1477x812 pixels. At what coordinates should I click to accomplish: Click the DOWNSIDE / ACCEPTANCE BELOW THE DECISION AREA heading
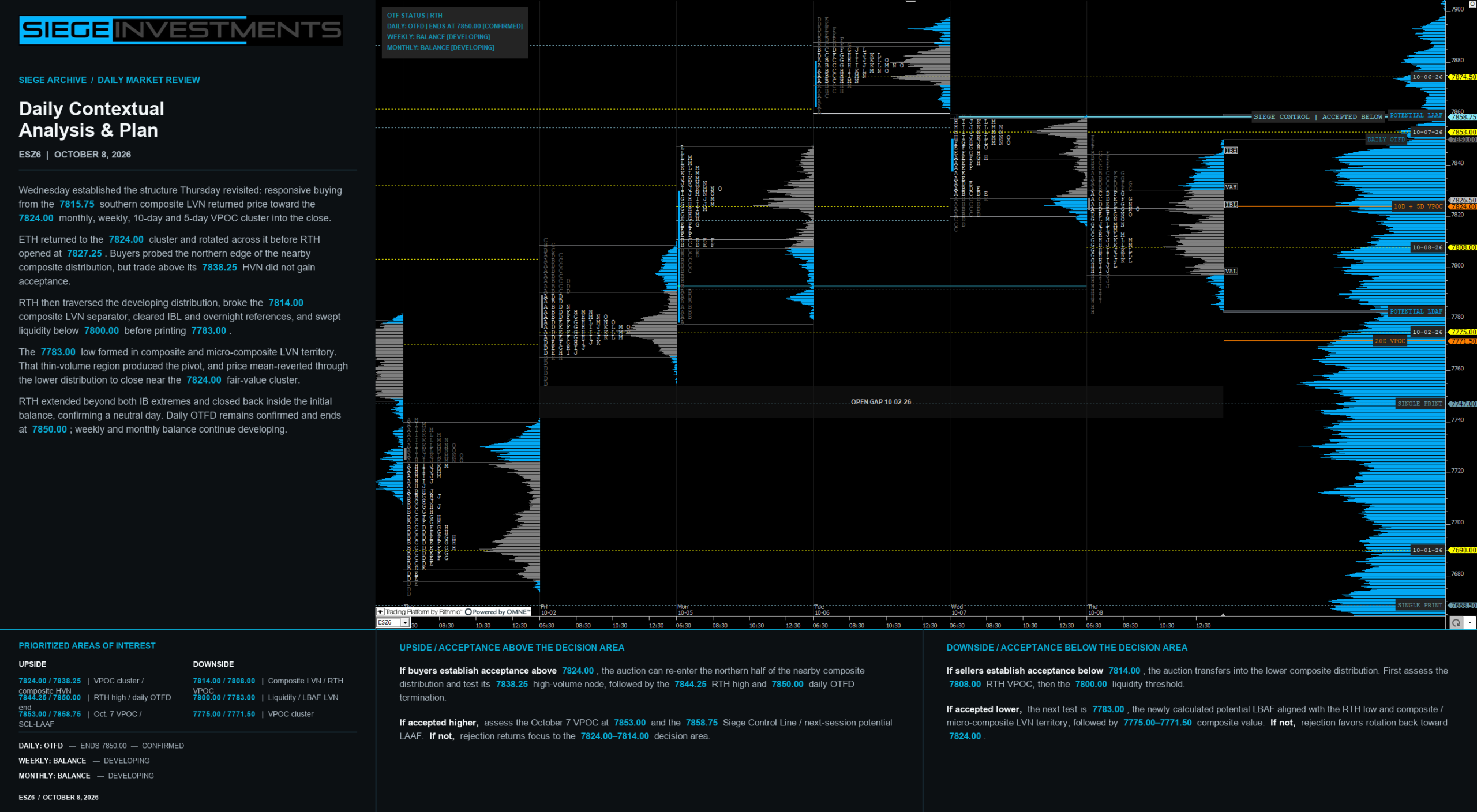tap(1067, 648)
